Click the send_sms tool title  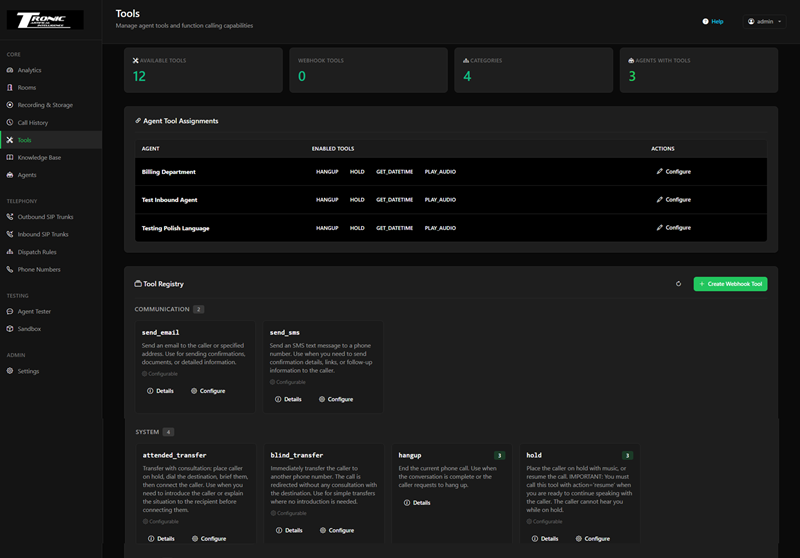285,333
